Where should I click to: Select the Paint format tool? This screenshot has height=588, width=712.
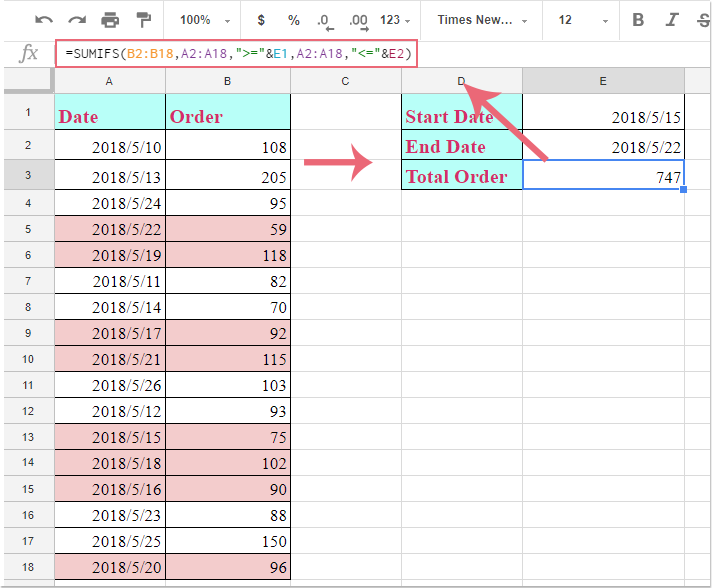point(143,20)
